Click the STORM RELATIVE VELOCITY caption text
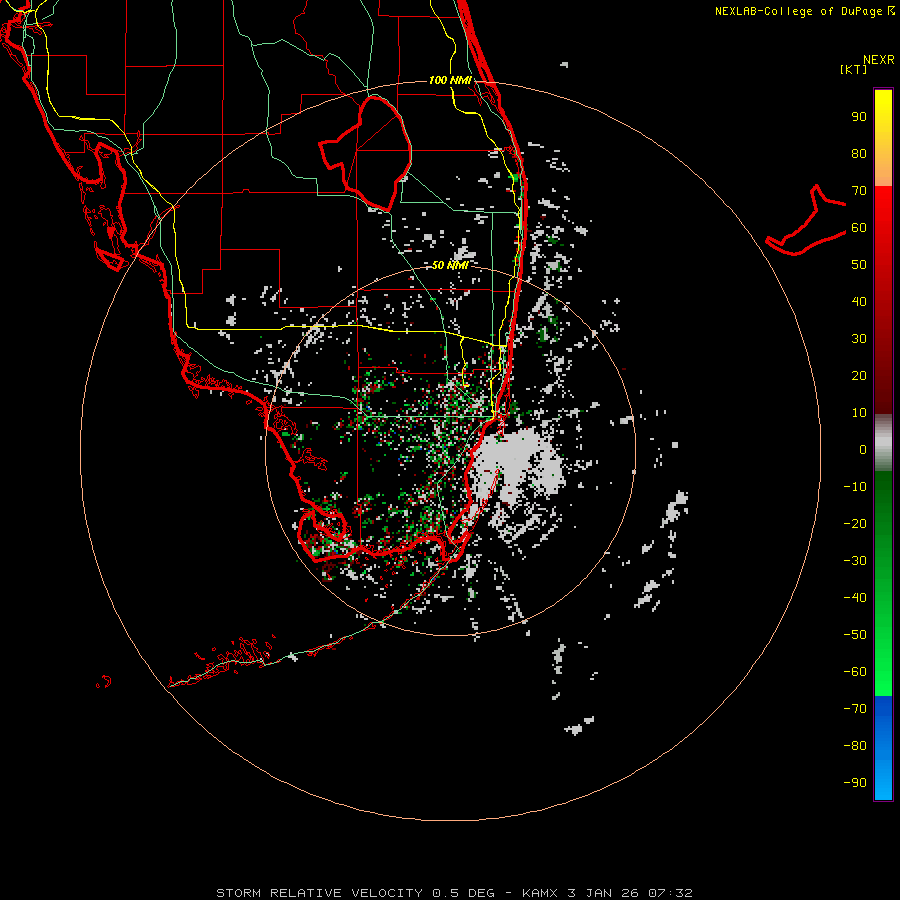 320,893
